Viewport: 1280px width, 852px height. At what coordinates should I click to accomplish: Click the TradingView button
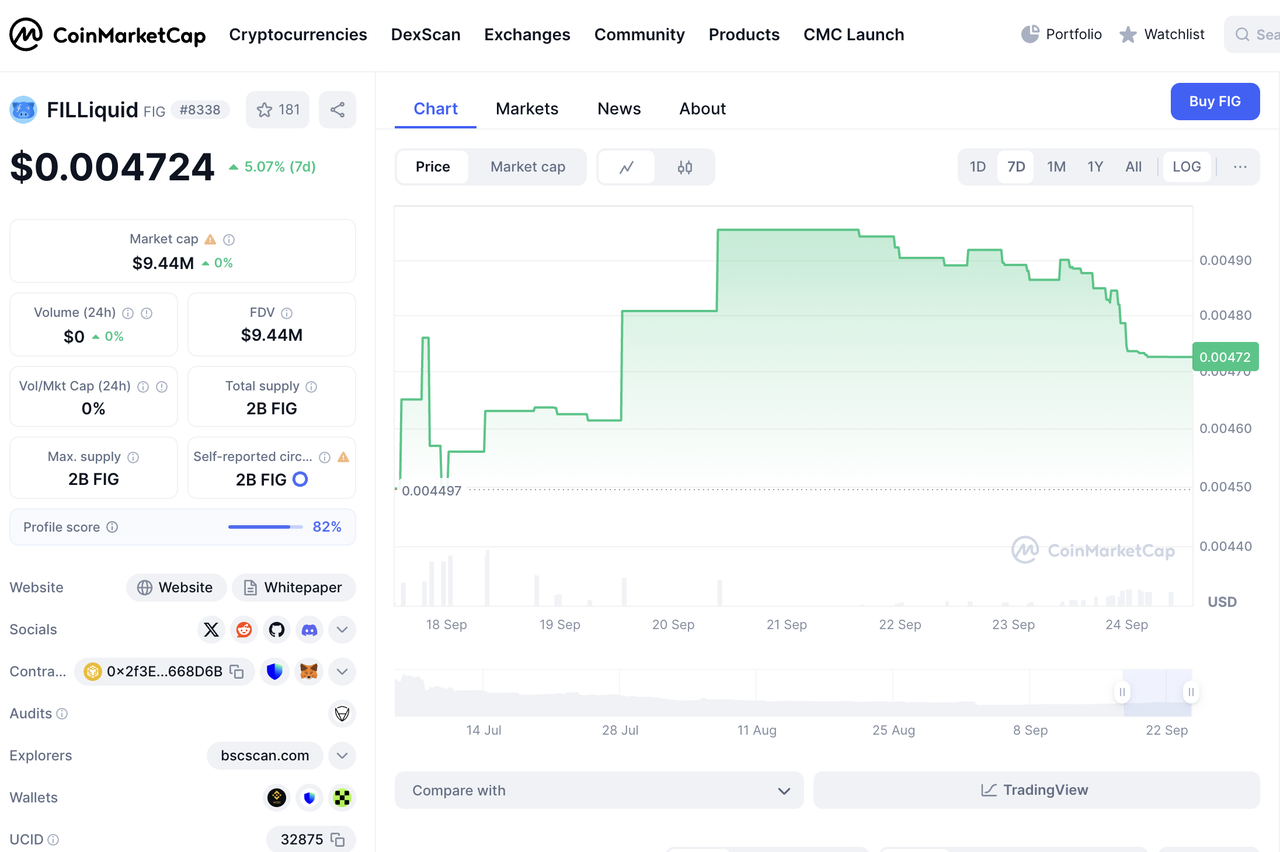1036,790
